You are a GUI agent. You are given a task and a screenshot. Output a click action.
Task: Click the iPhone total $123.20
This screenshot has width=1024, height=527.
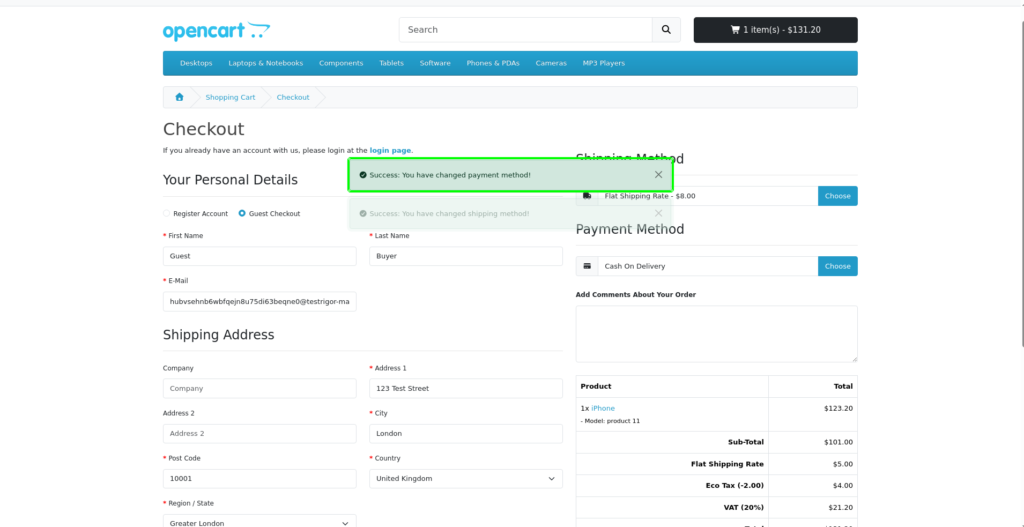click(x=839, y=408)
